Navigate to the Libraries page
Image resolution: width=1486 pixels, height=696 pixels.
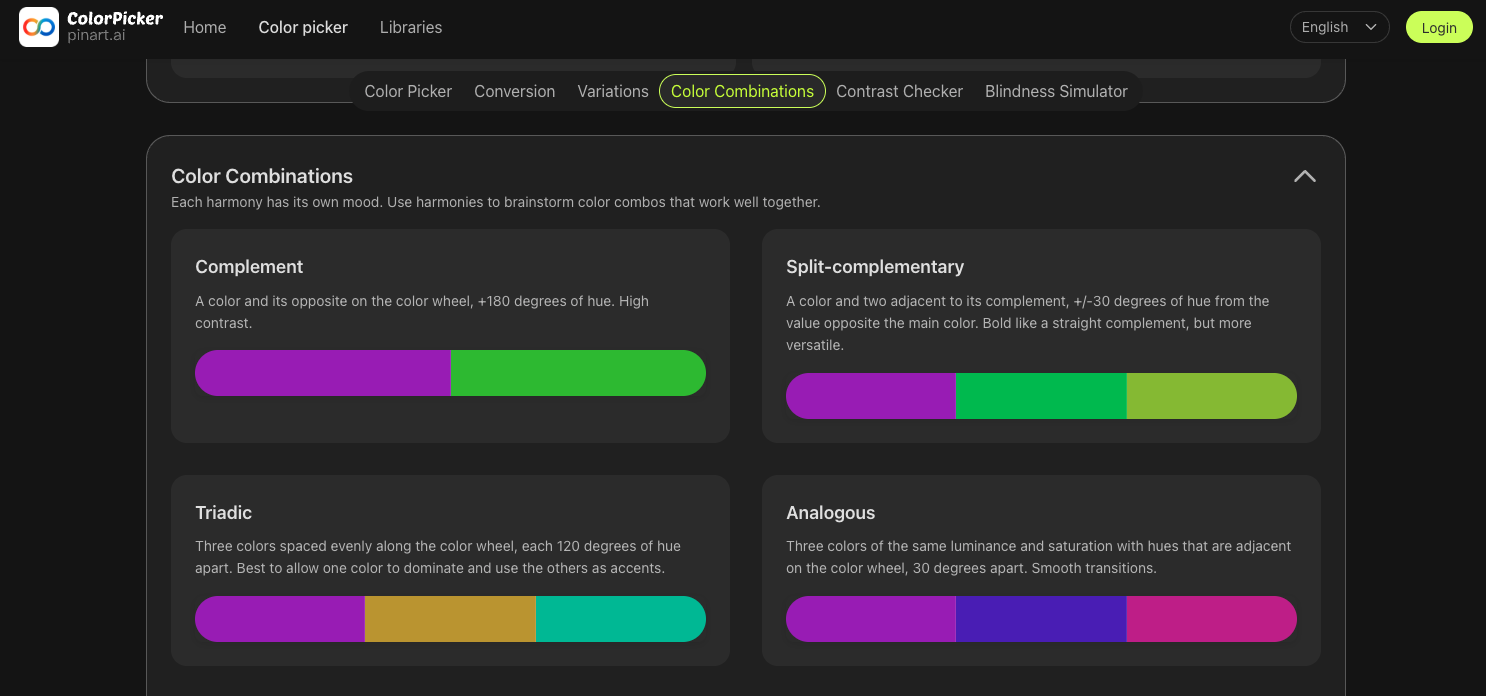tap(411, 27)
